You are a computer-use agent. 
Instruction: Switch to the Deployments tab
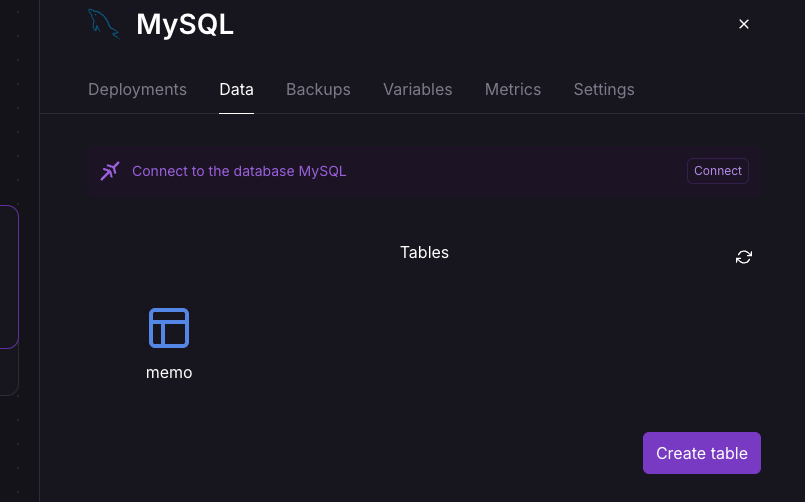137,89
